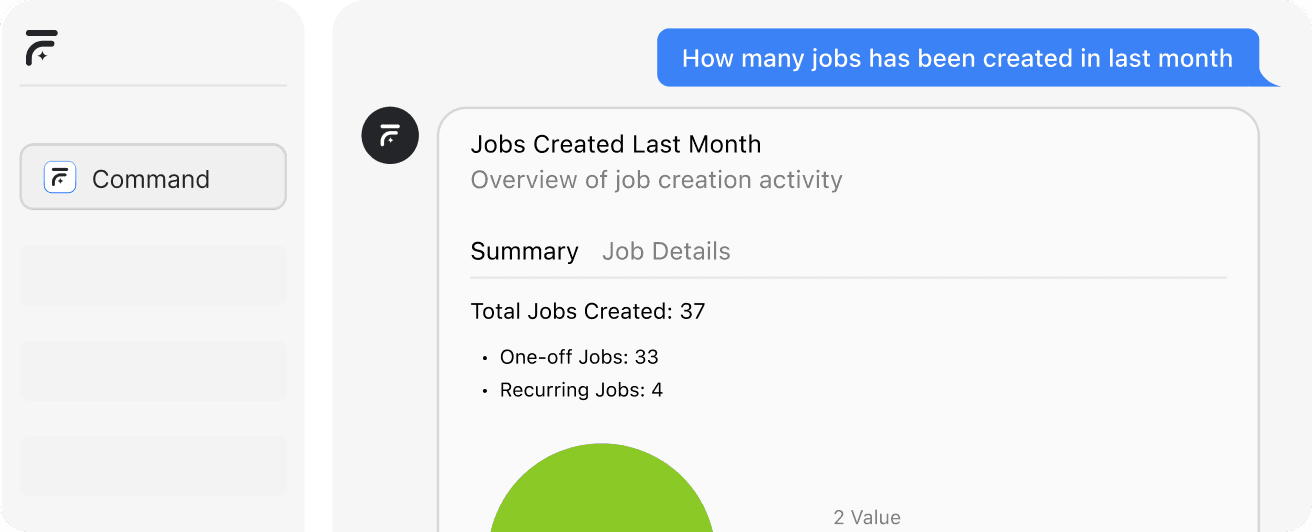Viewport: 1312px width, 532px height.
Task: Click the green pie chart segment
Action: click(x=601, y=495)
